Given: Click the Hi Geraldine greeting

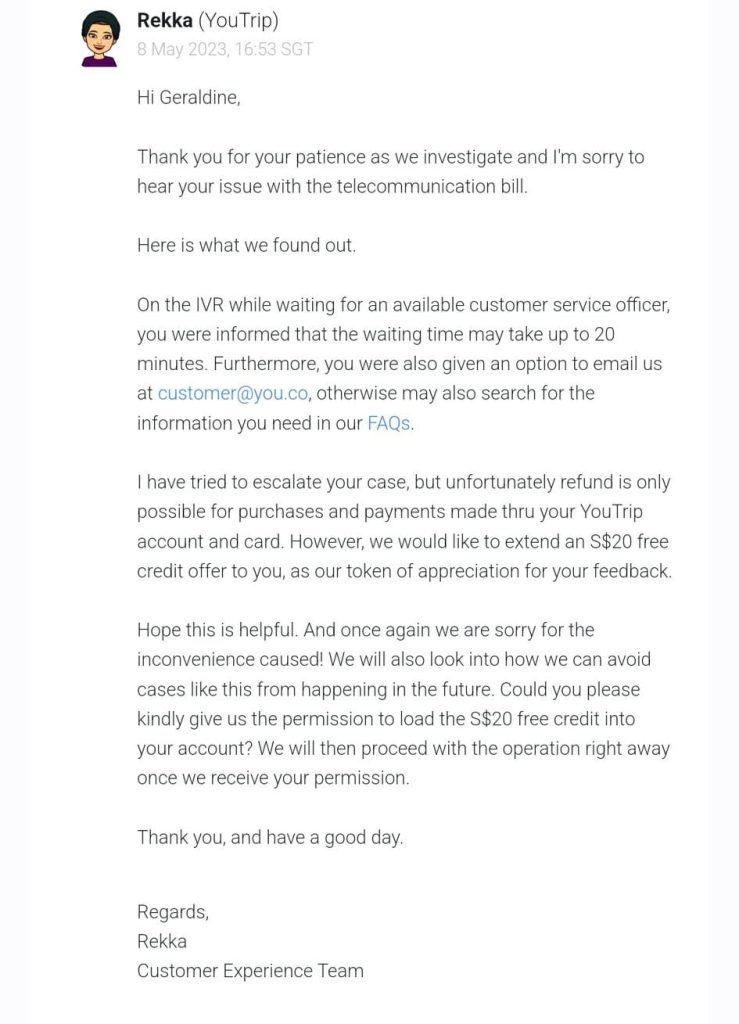Looking at the screenshot, I should tap(189, 97).
